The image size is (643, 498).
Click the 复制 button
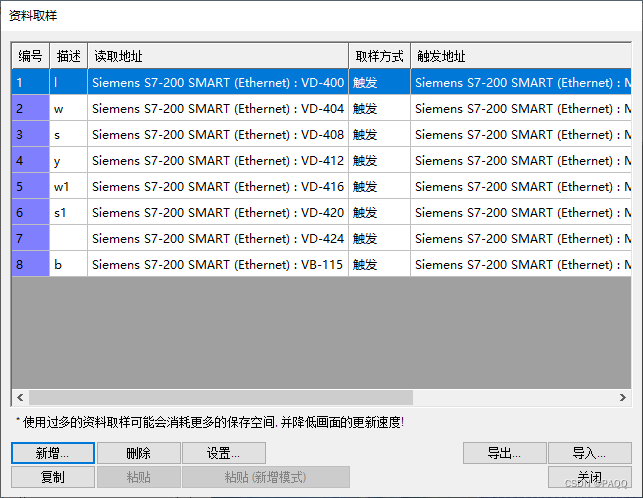(x=53, y=477)
